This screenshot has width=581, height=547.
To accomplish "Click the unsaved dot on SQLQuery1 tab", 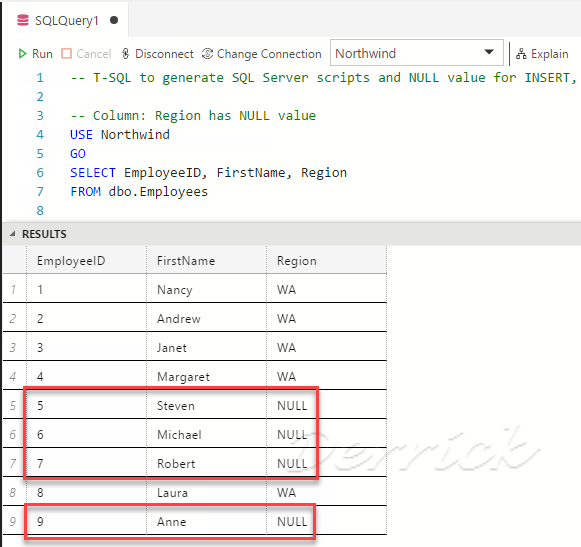I will point(114,20).
